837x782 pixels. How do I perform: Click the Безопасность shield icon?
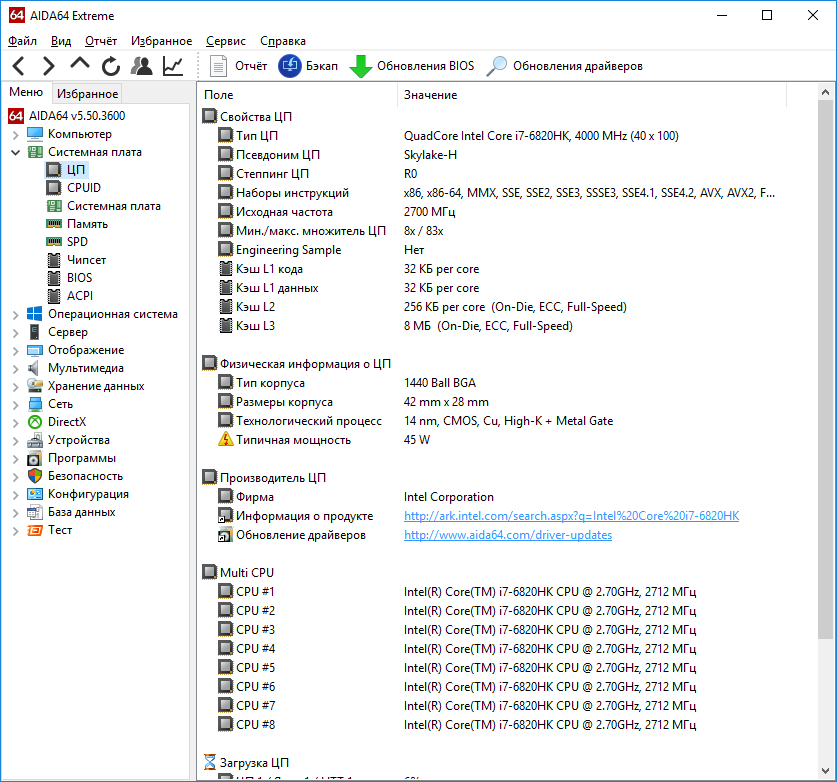[x=35, y=476]
